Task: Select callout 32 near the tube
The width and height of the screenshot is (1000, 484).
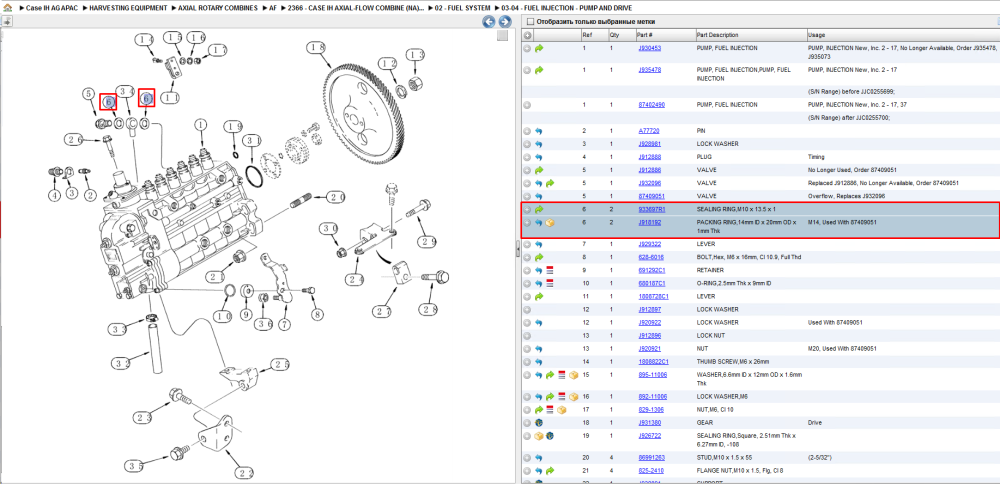Action: click(x=122, y=363)
